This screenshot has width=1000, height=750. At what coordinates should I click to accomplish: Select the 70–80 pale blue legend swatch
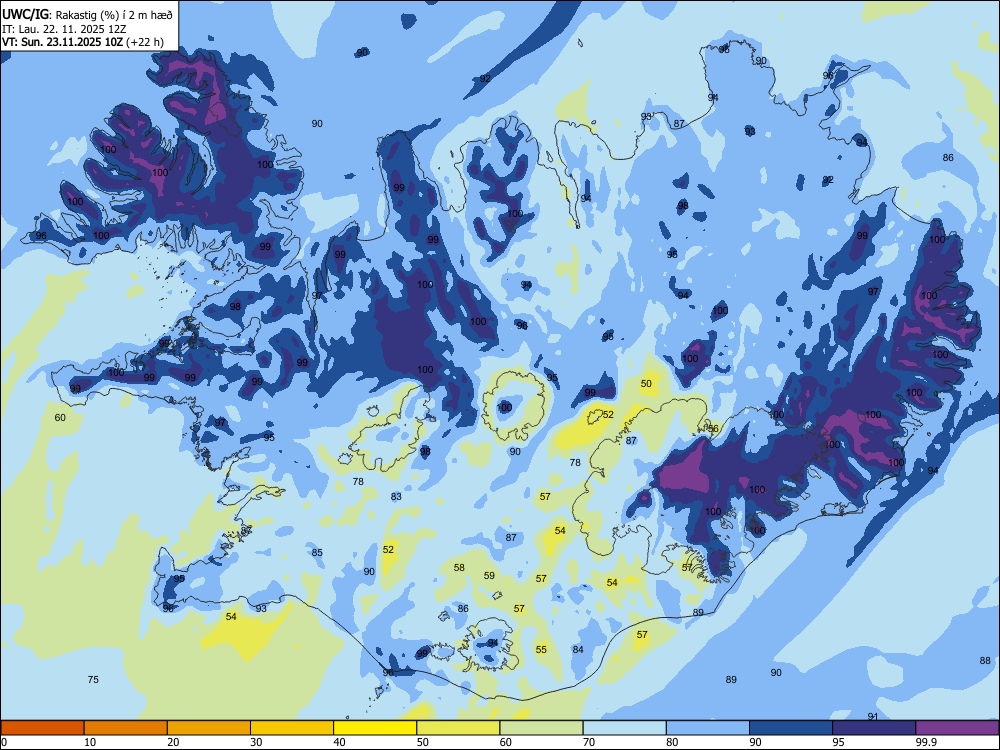[624, 728]
